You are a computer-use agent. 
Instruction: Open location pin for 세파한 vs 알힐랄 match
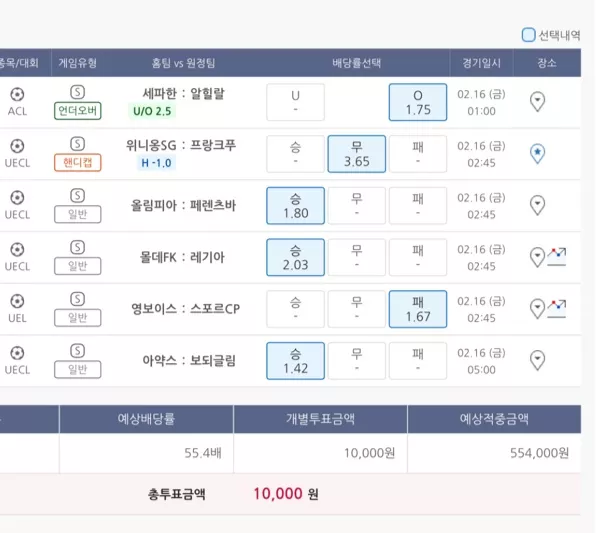537,102
